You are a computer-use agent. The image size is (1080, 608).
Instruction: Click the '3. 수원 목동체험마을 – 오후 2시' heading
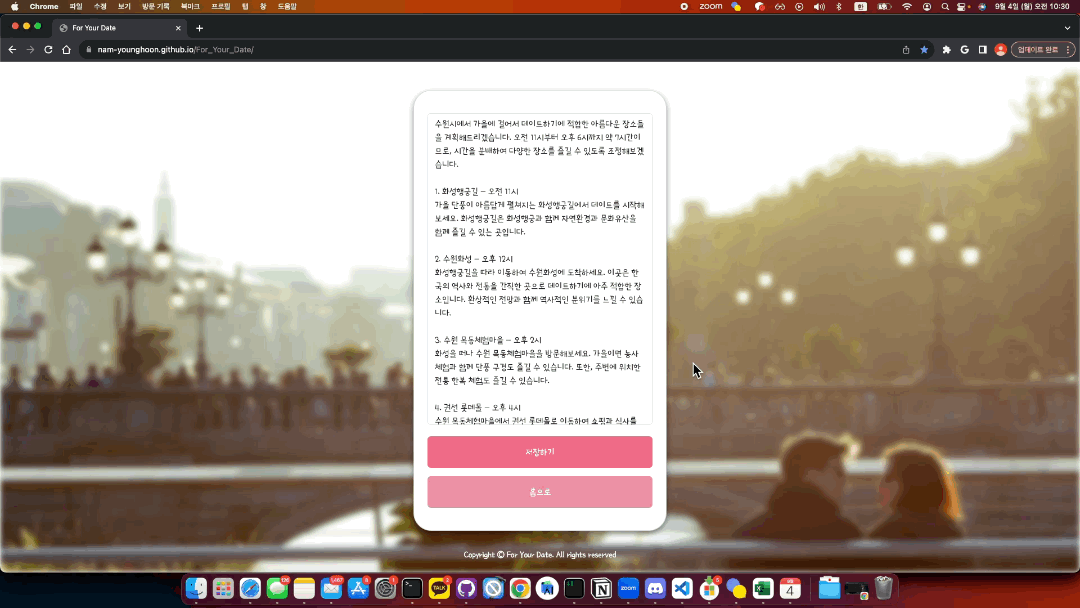[488, 340]
